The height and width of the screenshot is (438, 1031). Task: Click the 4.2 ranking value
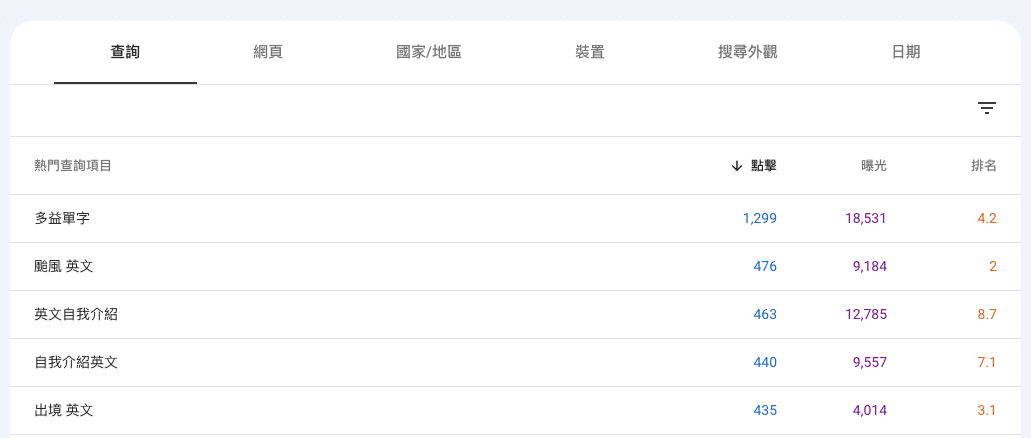click(x=987, y=218)
